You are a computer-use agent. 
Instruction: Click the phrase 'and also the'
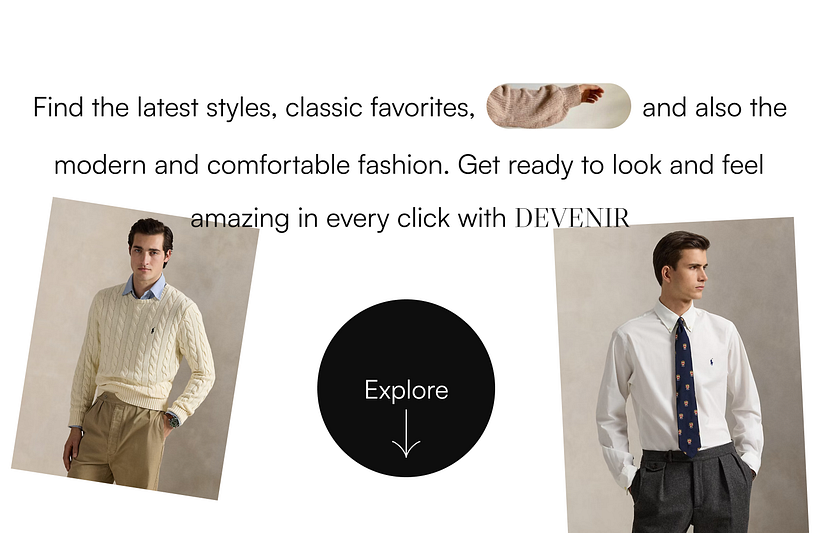click(x=714, y=108)
